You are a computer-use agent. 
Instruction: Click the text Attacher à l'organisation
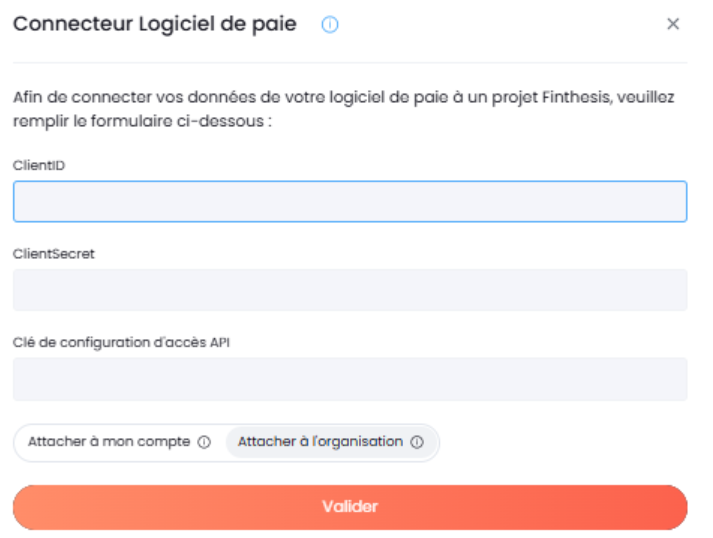coord(321,442)
